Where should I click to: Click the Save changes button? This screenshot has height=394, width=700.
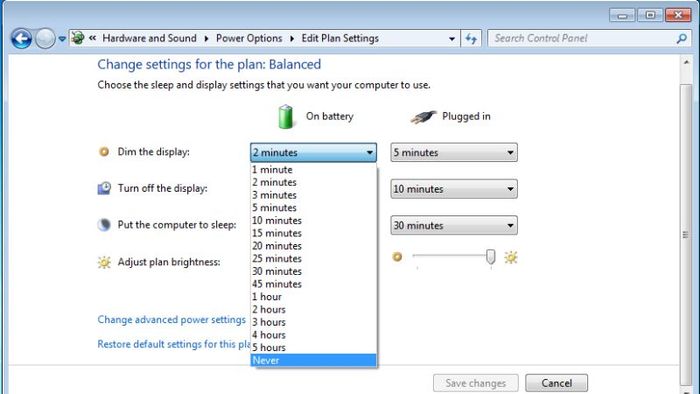[476, 383]
